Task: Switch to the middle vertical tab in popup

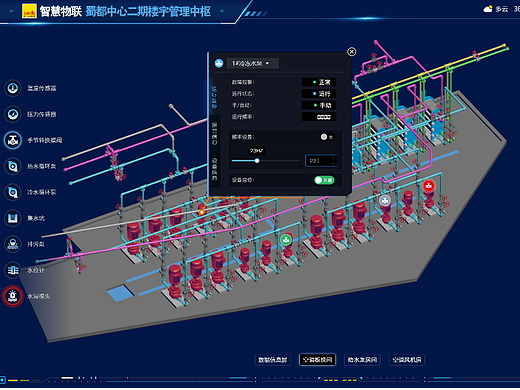Action: click(214, 133)
